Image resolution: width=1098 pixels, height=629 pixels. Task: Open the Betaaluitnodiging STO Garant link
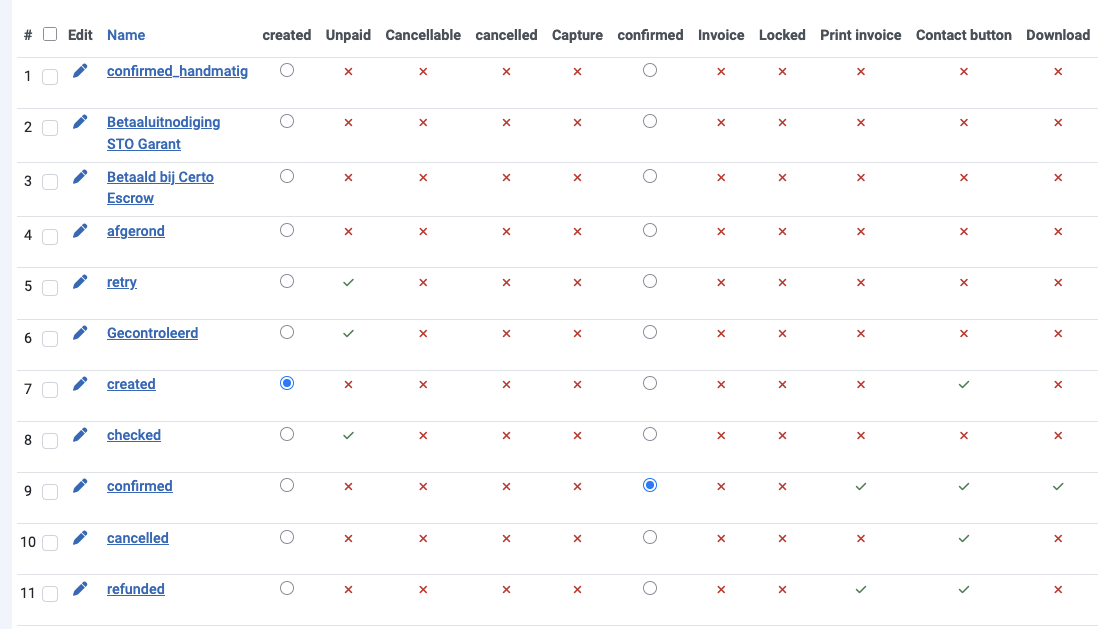pyautogui.click(x=163, y=132)
